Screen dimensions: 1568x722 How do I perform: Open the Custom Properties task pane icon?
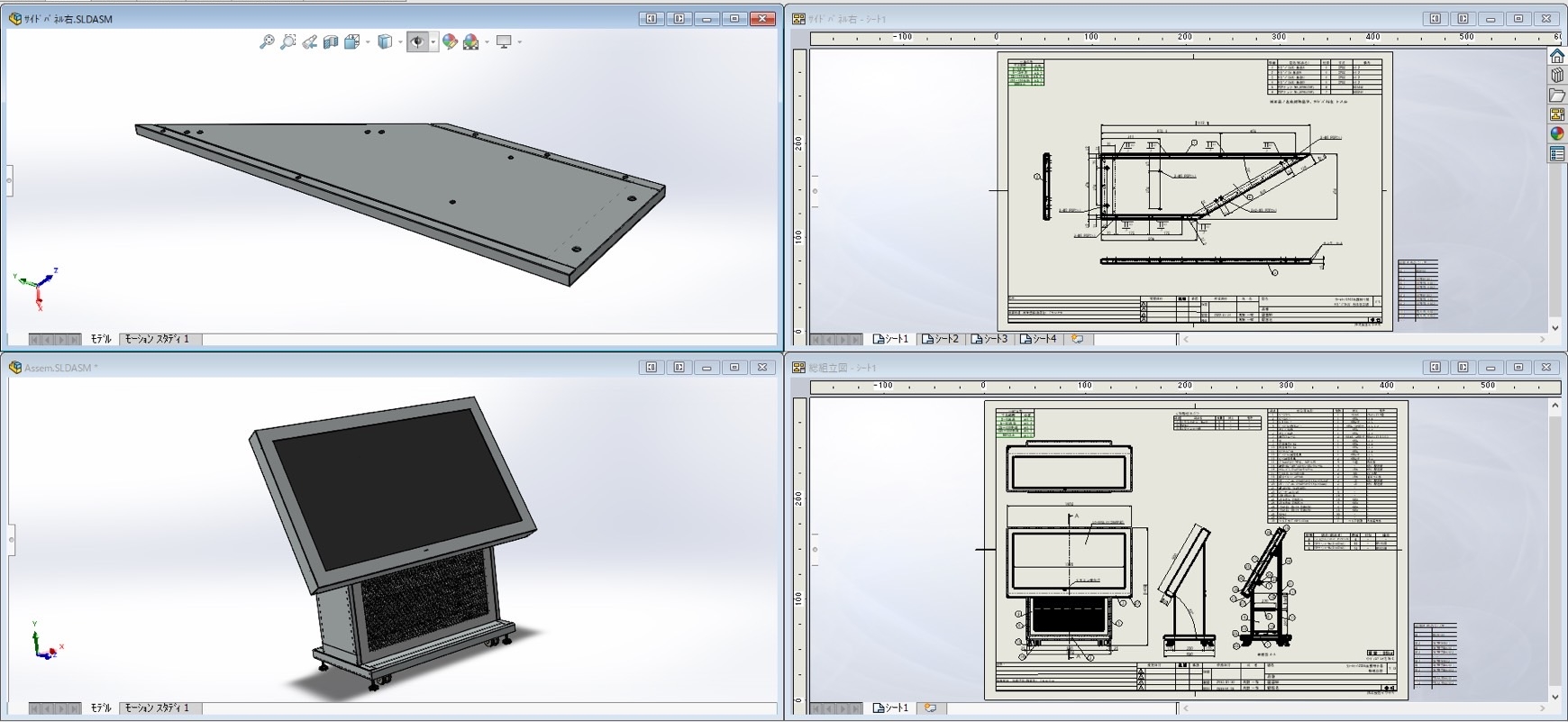(x=1557, y=154)
